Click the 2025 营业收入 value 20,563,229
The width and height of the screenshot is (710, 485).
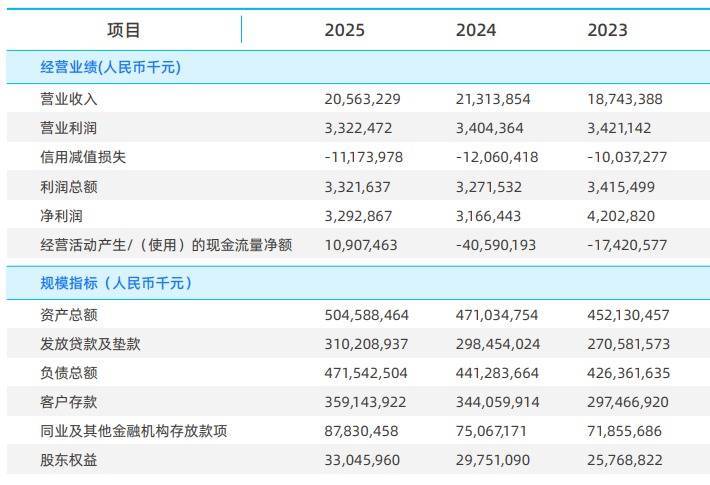363,99
